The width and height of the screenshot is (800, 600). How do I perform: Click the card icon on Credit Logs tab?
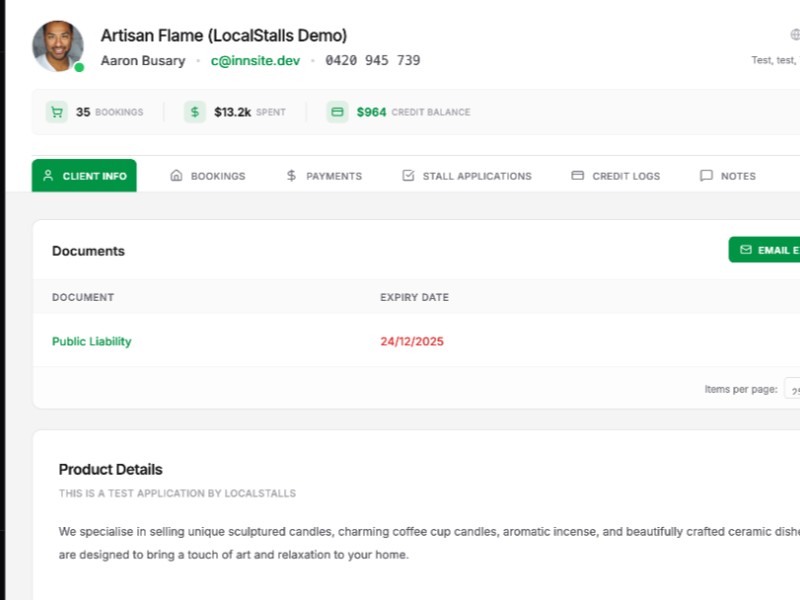(577, 176)
